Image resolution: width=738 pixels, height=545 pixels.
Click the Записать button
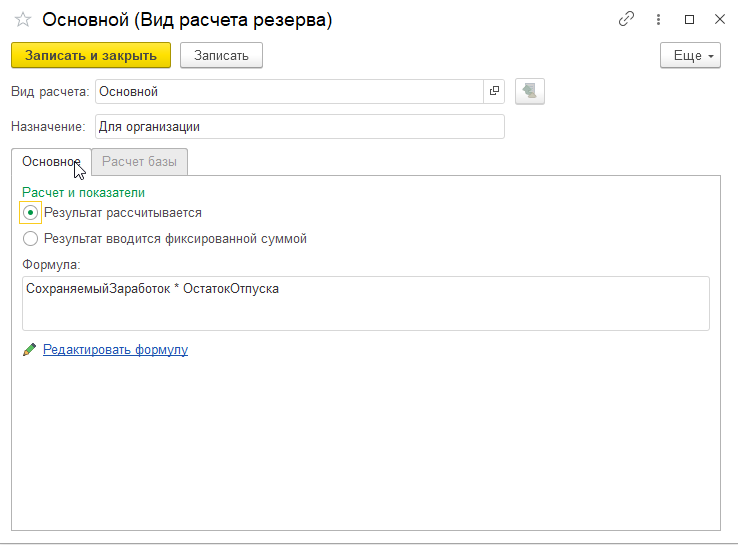click(x=221, y=56)
